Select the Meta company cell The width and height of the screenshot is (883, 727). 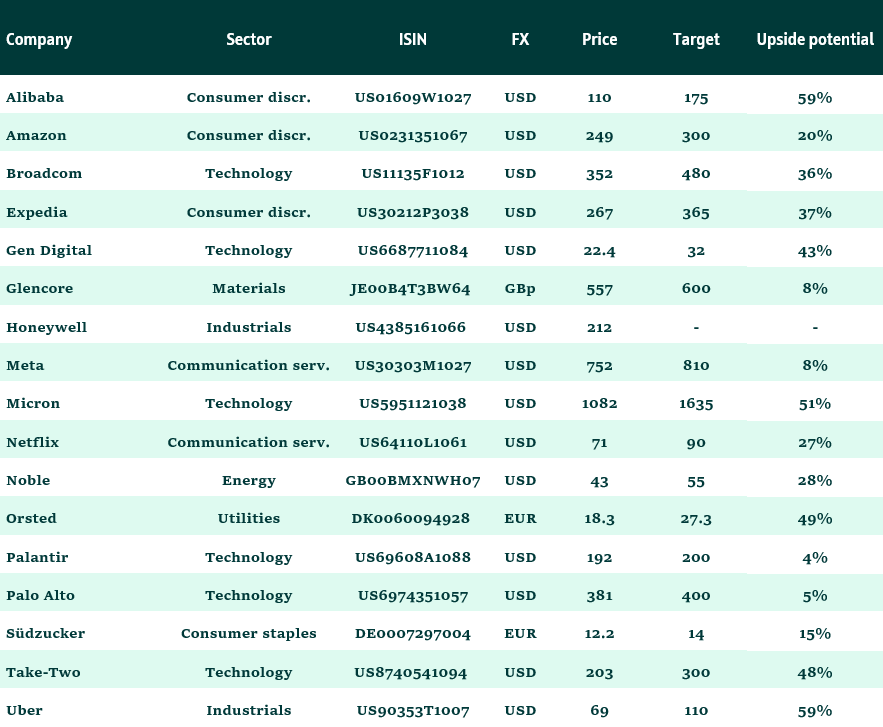tap(25, 365)
